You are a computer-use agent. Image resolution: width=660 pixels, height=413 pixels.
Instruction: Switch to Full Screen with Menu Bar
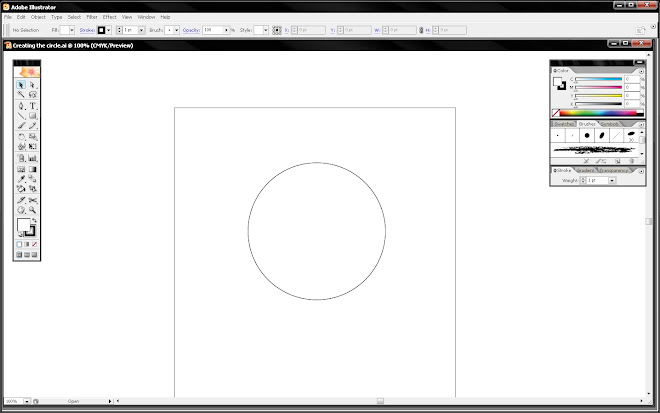(27, 255)
